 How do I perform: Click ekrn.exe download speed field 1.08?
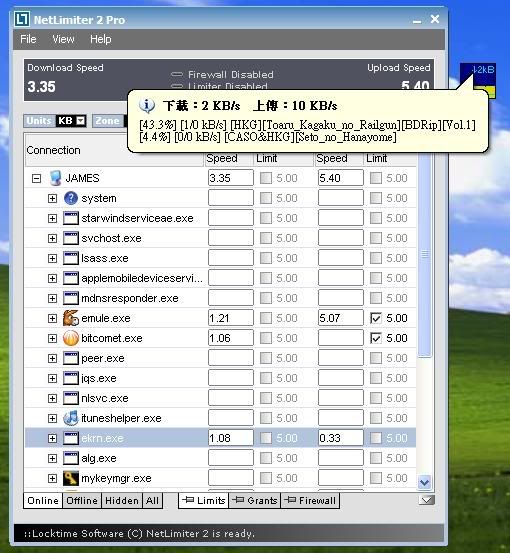tap(231, 438)
